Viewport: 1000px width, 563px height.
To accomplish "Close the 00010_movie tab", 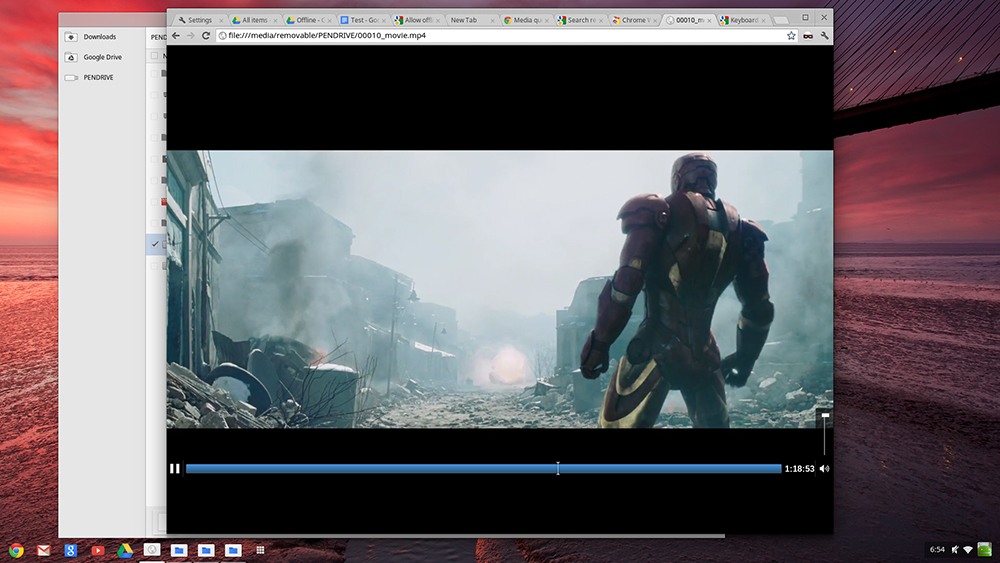I will 709,20.
